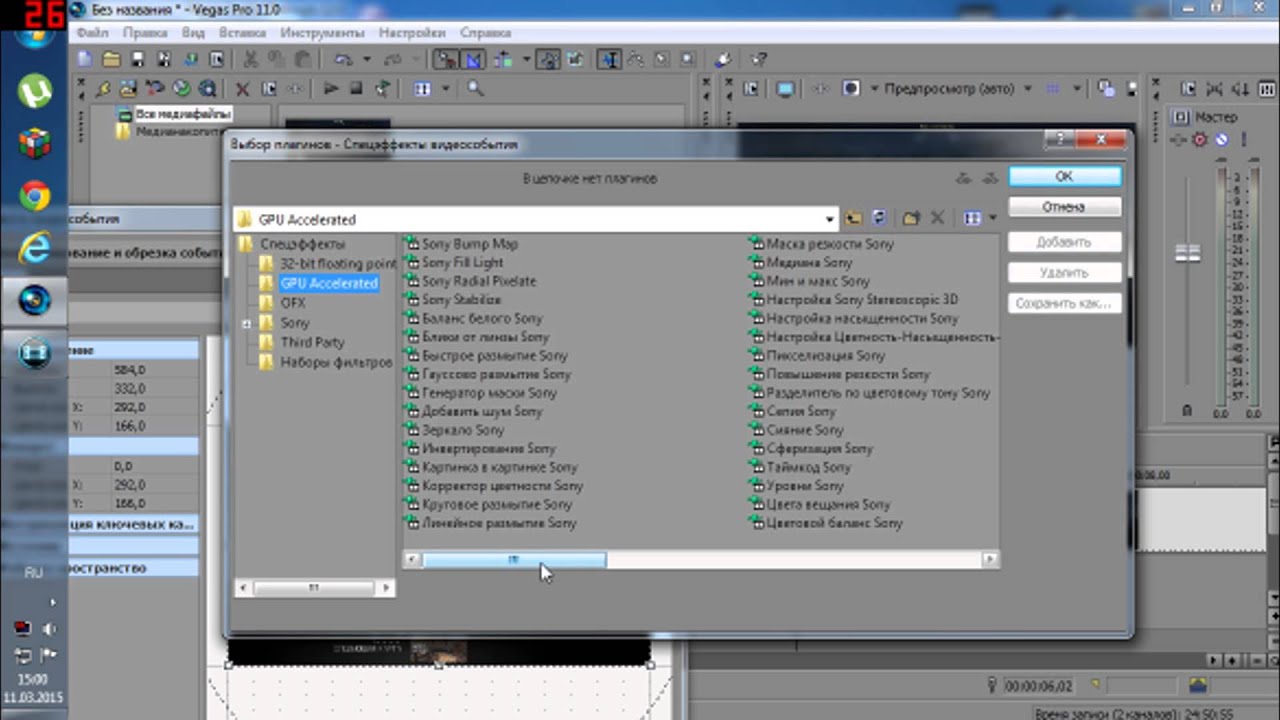Open the Вставка menu
The image size is (1280, 720).
coord(242,32)
